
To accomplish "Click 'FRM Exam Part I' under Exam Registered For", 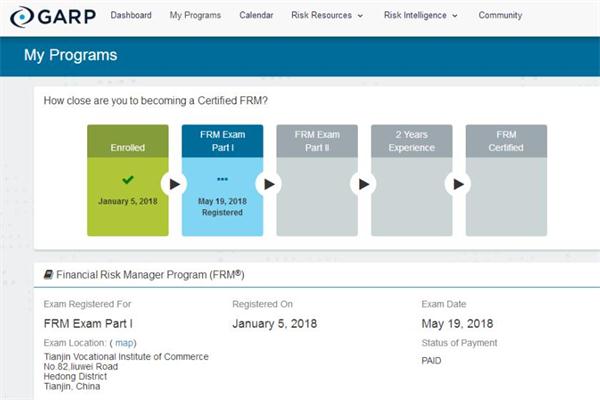I will click(88, 324).
